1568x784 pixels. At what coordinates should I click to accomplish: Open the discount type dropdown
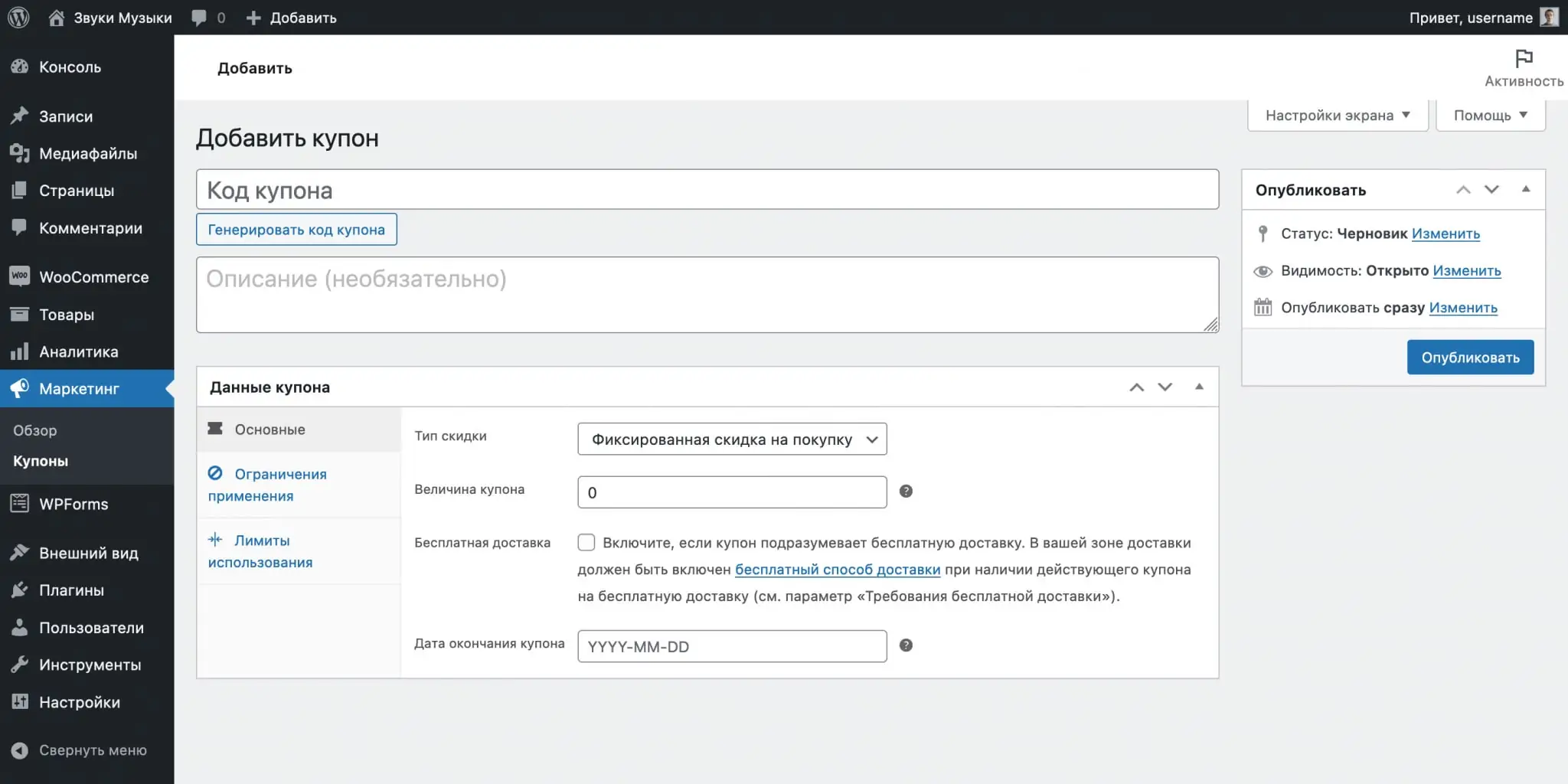[x=732, y=439]
